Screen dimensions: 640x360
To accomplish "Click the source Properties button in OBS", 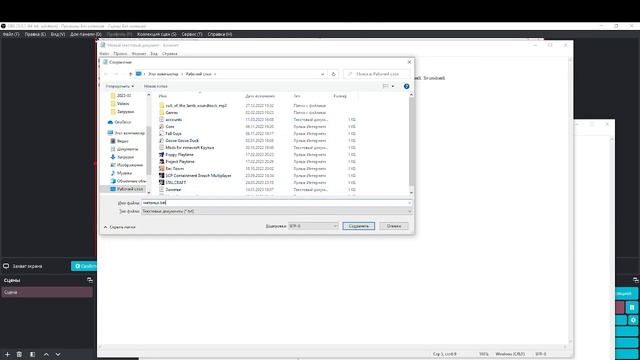I will pos(84,266).
